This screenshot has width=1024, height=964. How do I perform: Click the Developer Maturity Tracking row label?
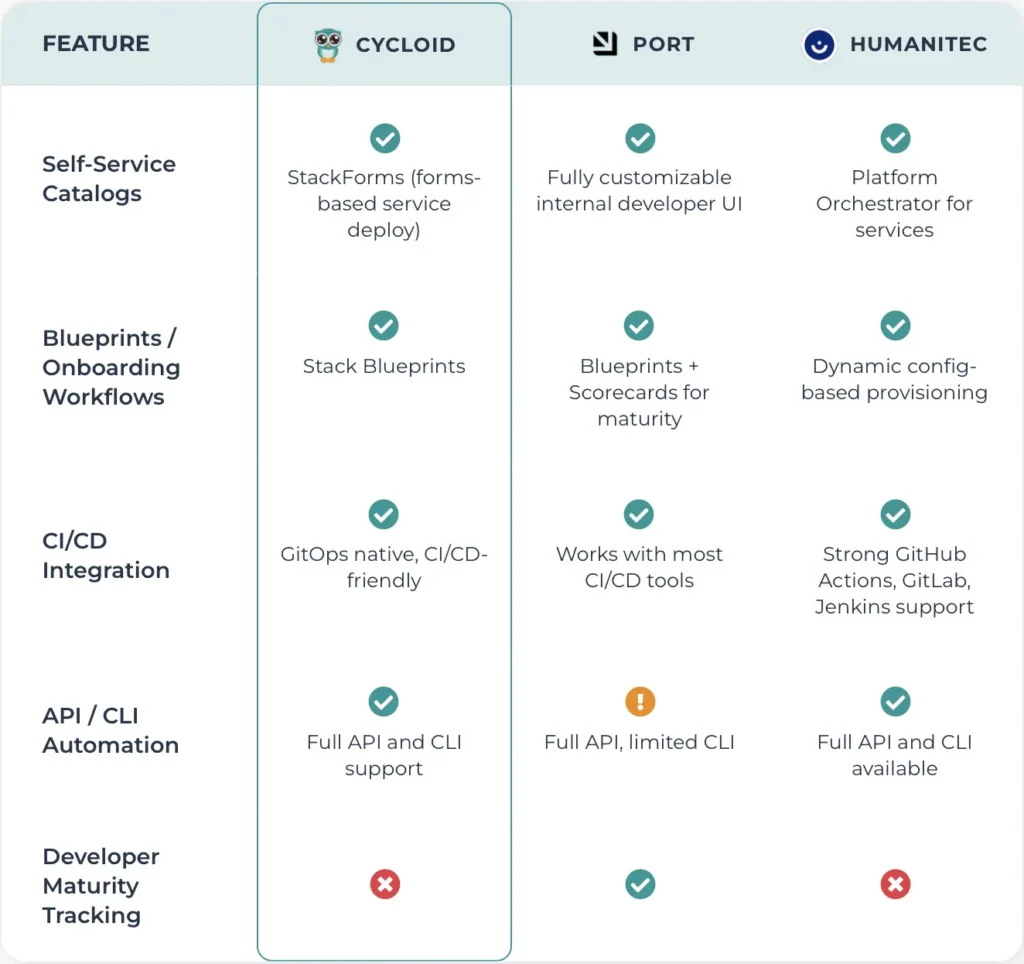point(101,886)
